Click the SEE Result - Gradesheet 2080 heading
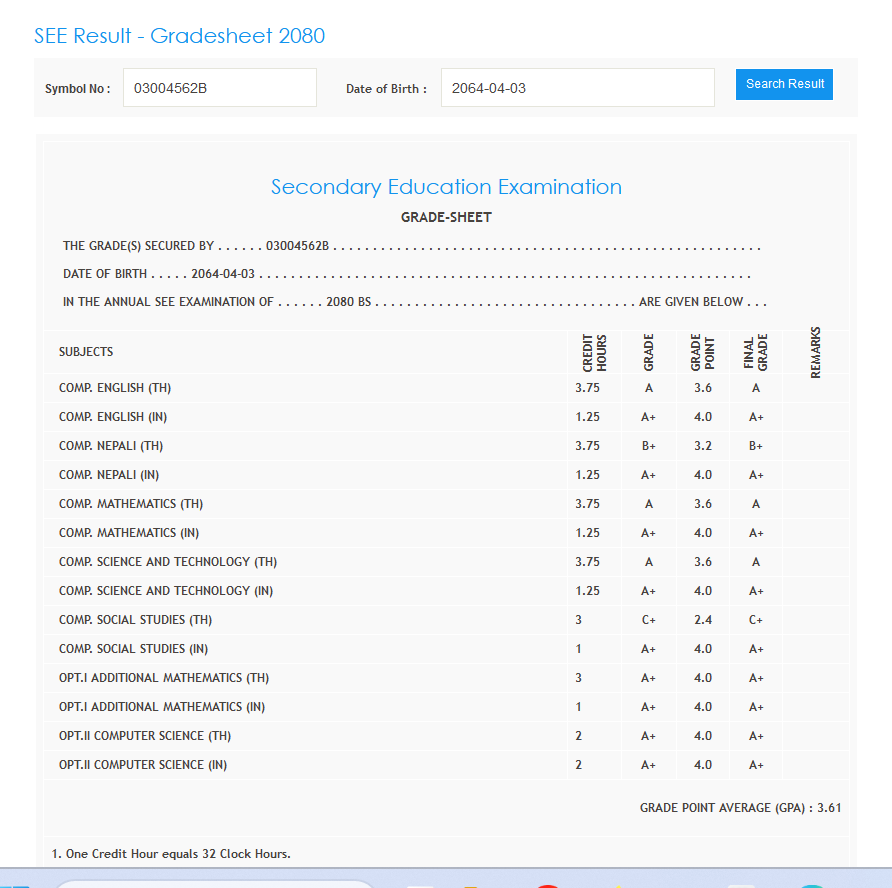Viewport: 892px width, 888px height. [179, 36]
